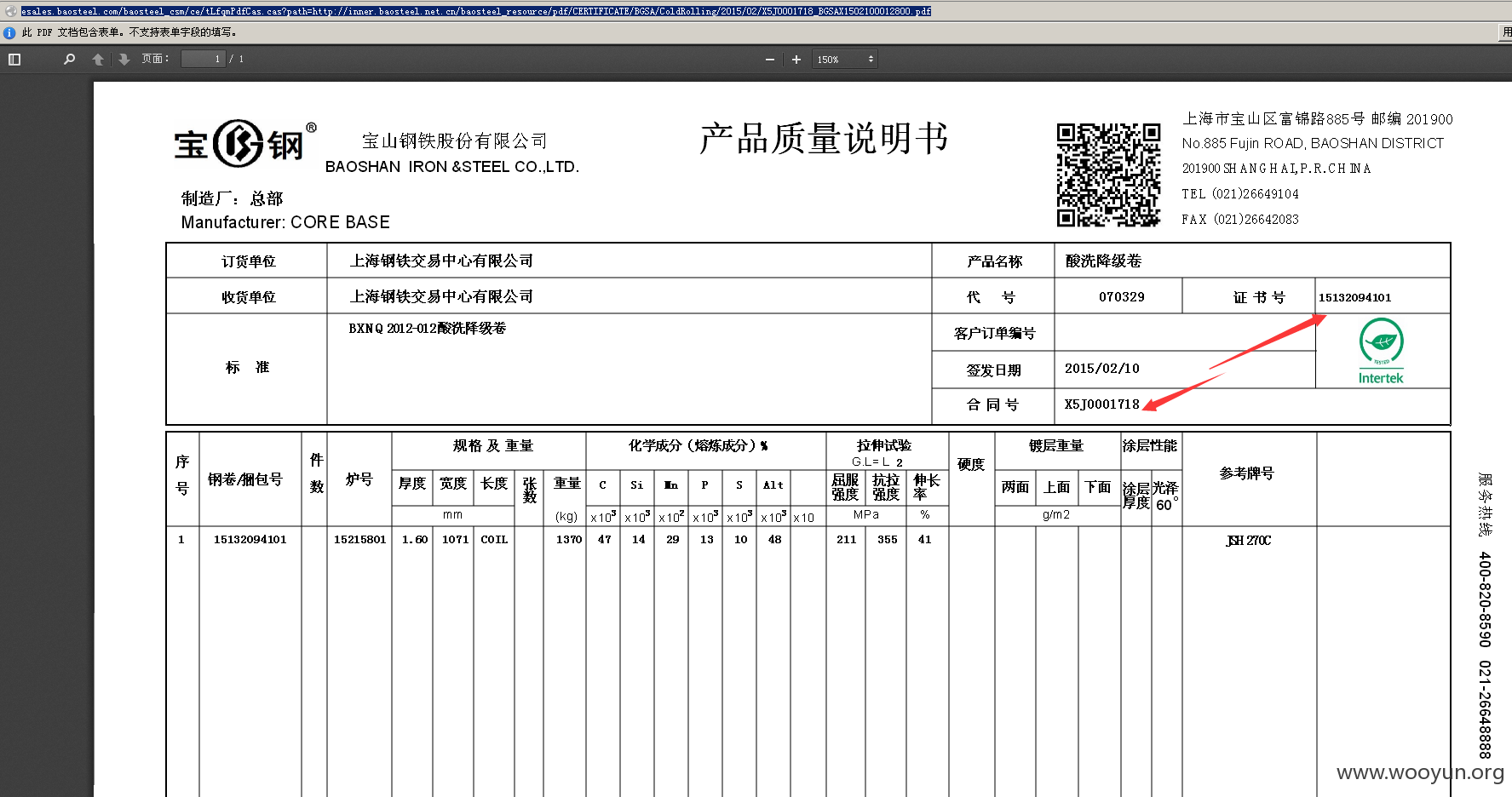Click carbon content value 47
Screen dimensions: 1512x797
pos(605,540)
